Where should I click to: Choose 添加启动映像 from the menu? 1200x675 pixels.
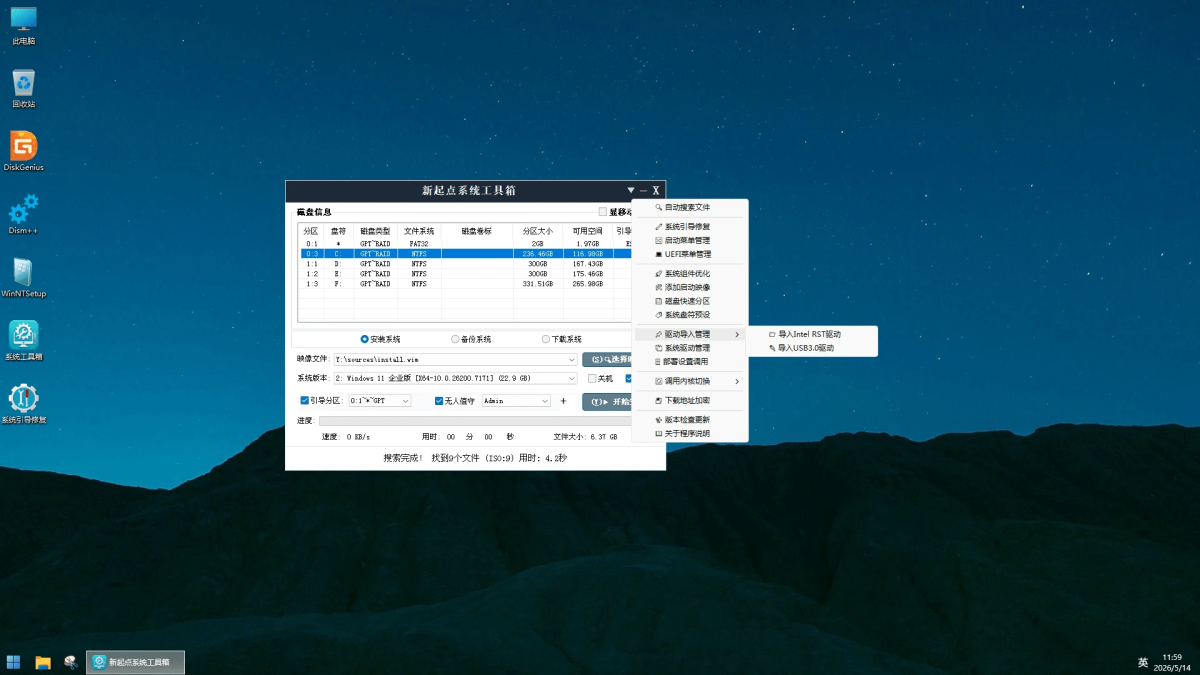[690, 287]
